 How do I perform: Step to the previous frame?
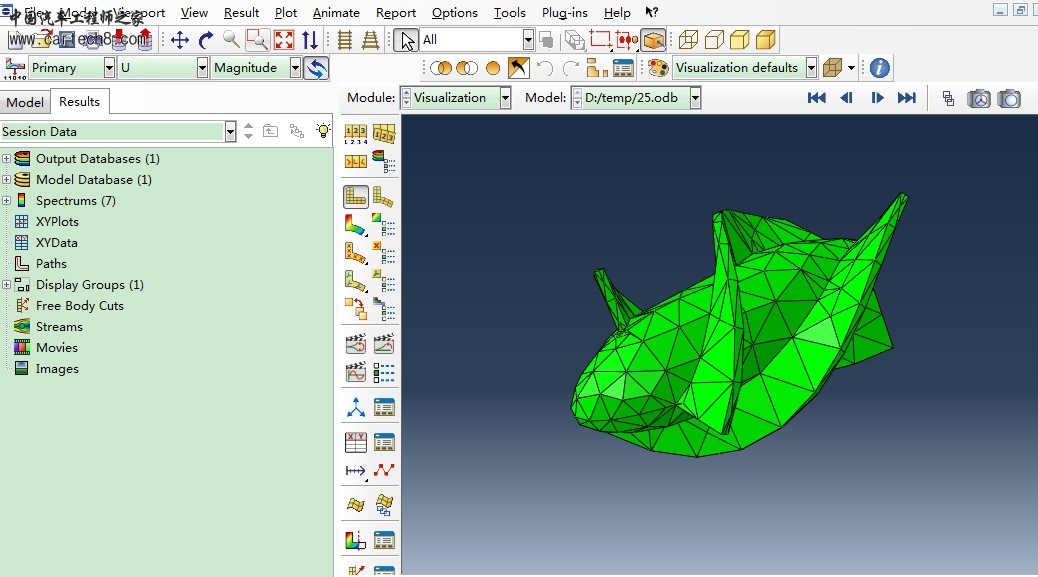847,98
